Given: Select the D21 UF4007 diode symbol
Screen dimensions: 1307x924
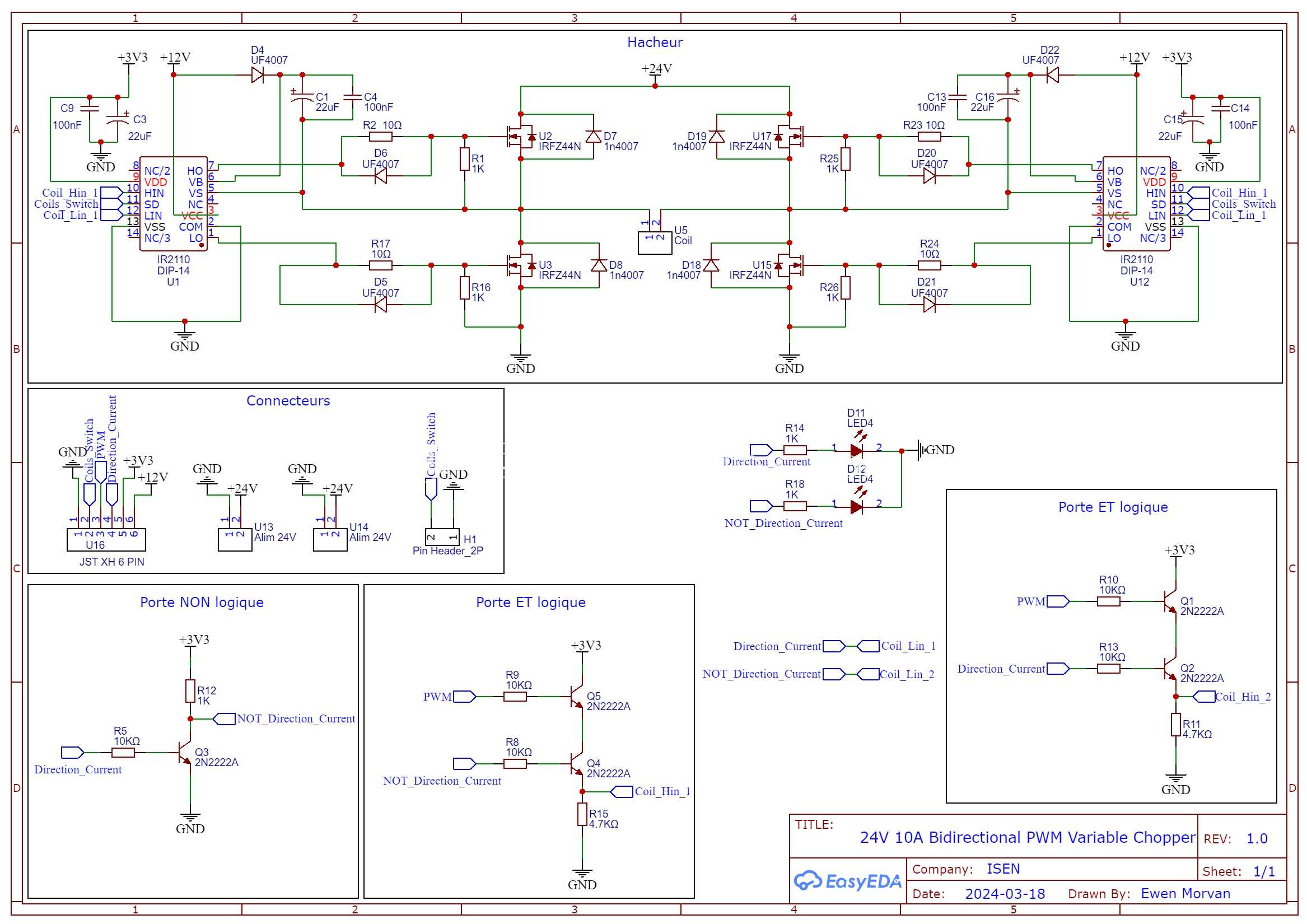Looking at the screenshot, I should [x=929, y=305].
